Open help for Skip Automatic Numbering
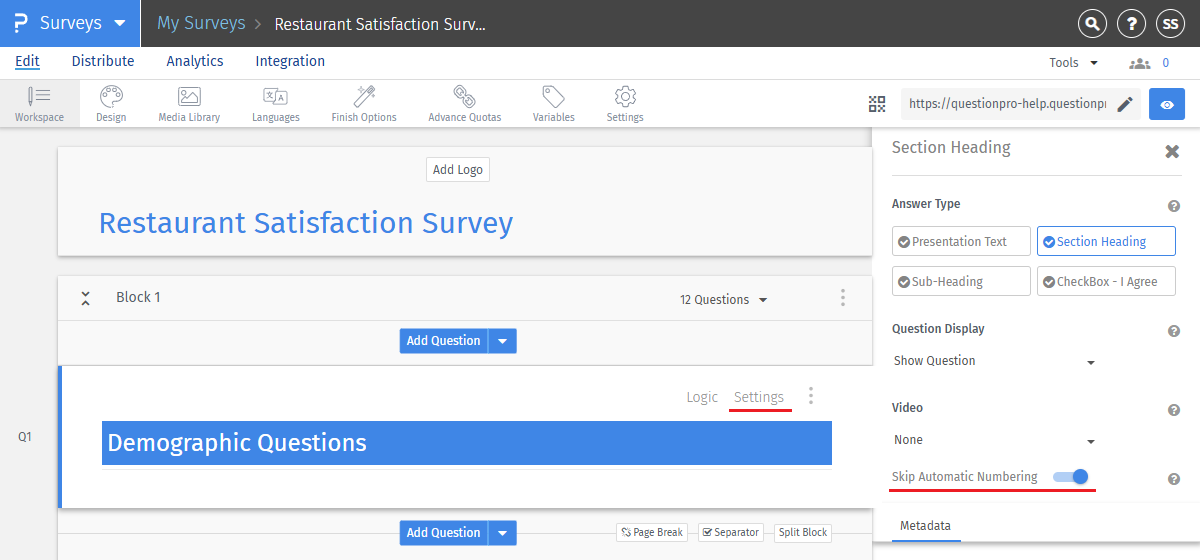Viewport: 1200px width, 560px height. (1174, 479)
